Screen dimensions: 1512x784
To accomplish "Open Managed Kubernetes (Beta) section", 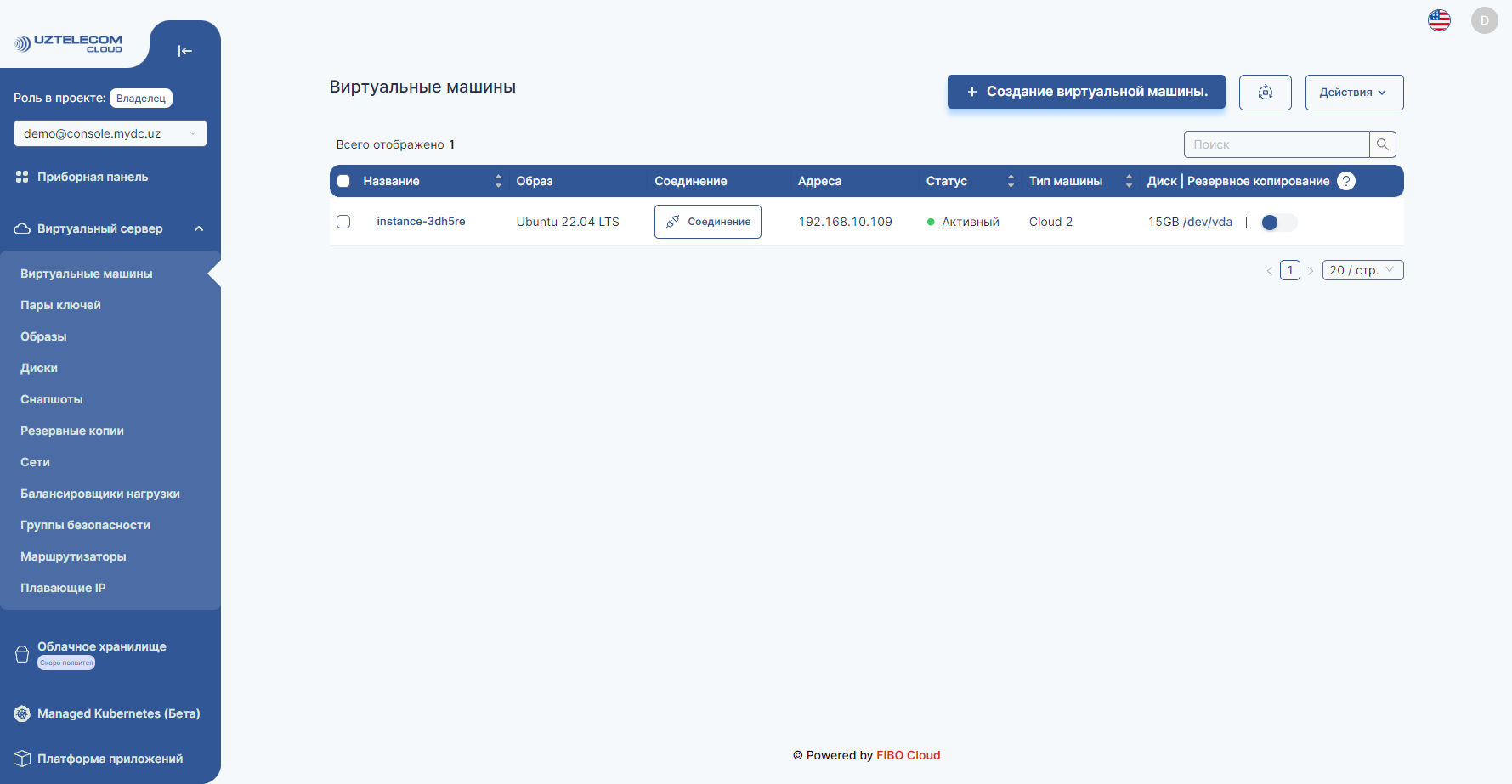I will [118, 713].
